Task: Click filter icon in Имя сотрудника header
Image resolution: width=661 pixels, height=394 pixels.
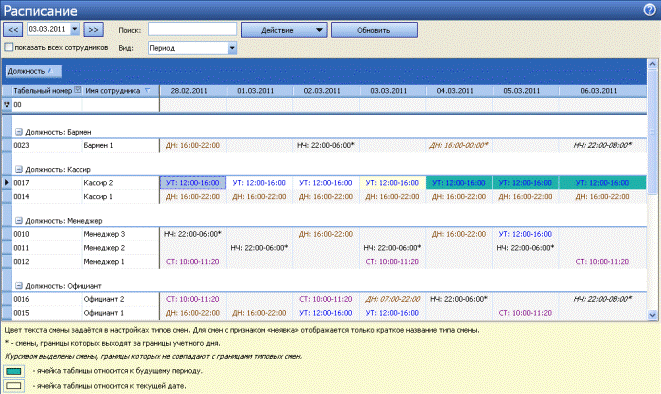Action: click(148, 91)
